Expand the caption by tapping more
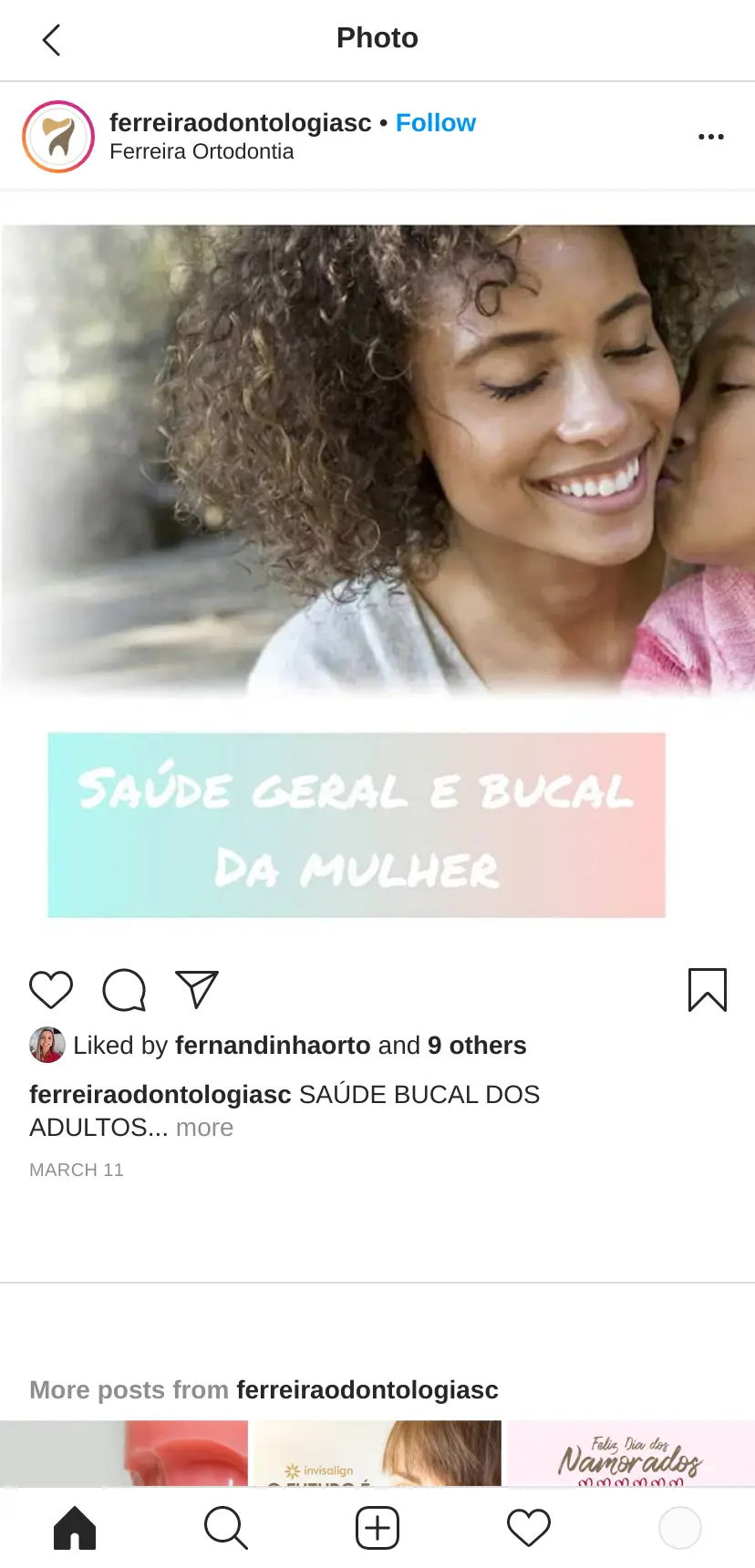Viewport: 755px width, 1568px height. pos(204,1128)
